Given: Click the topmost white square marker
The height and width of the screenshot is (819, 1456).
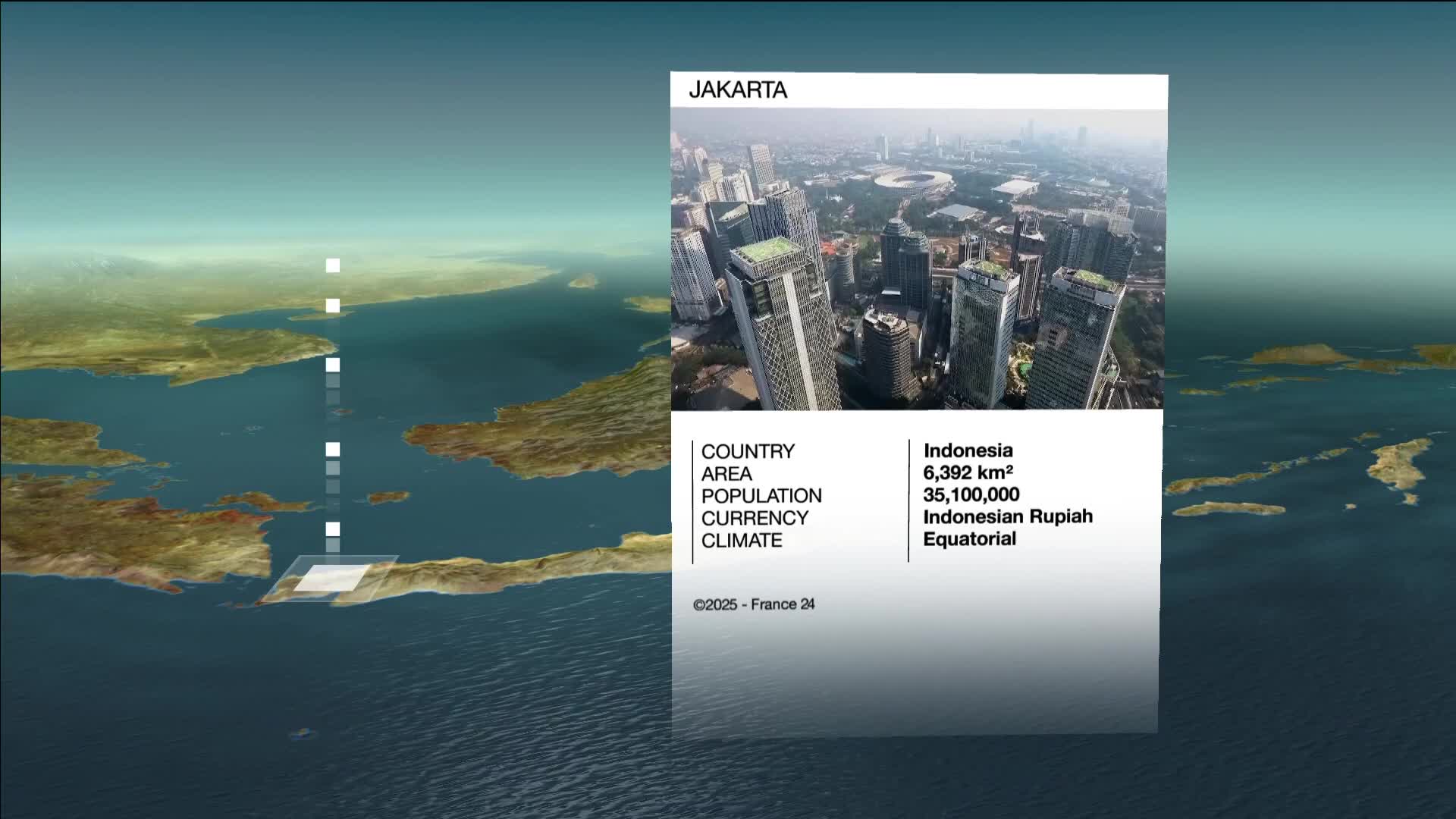Looking at the screenshot, I should click(332, 265).
